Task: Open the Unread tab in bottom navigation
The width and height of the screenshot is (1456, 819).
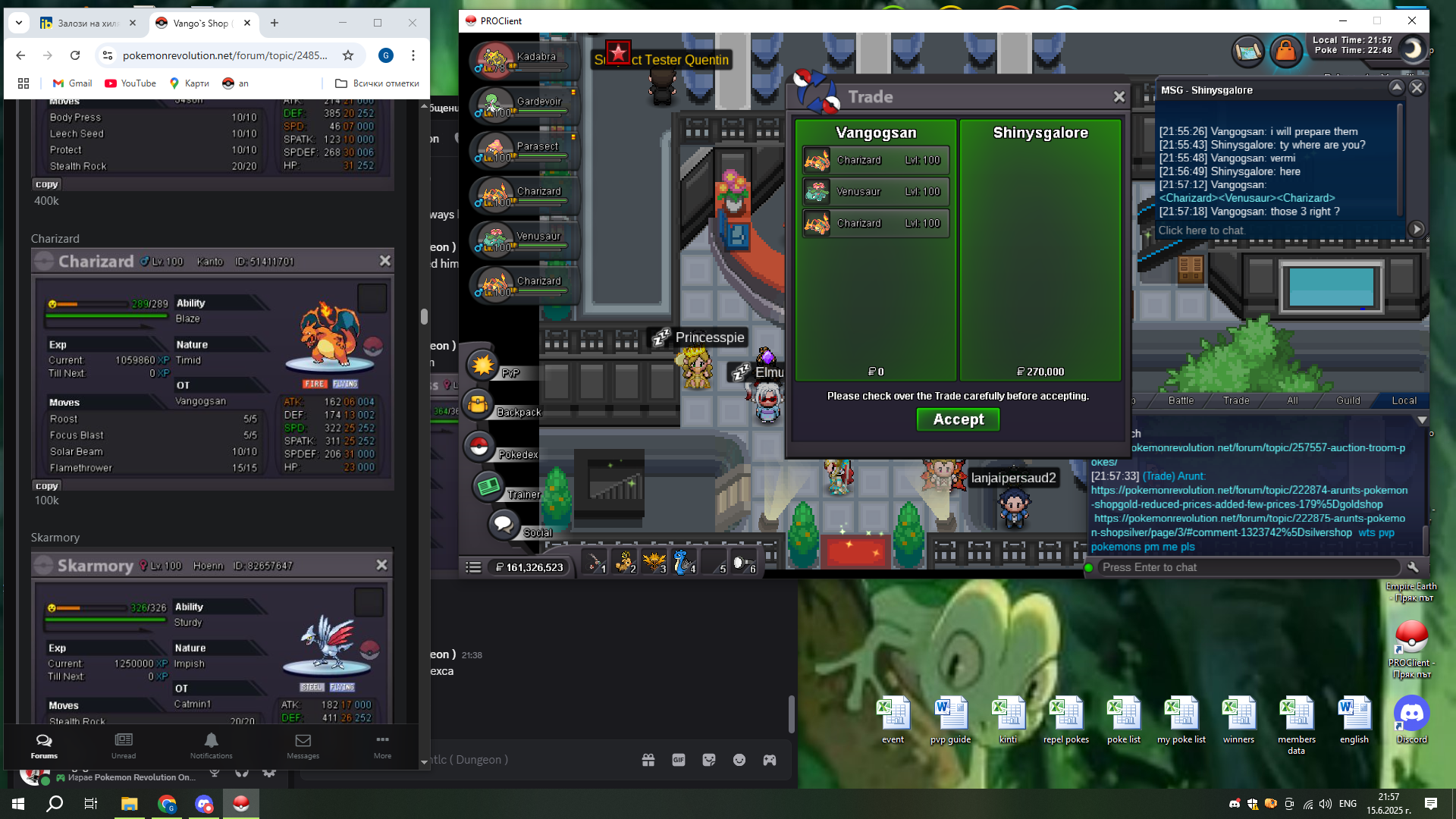Action: pos(124,745)
